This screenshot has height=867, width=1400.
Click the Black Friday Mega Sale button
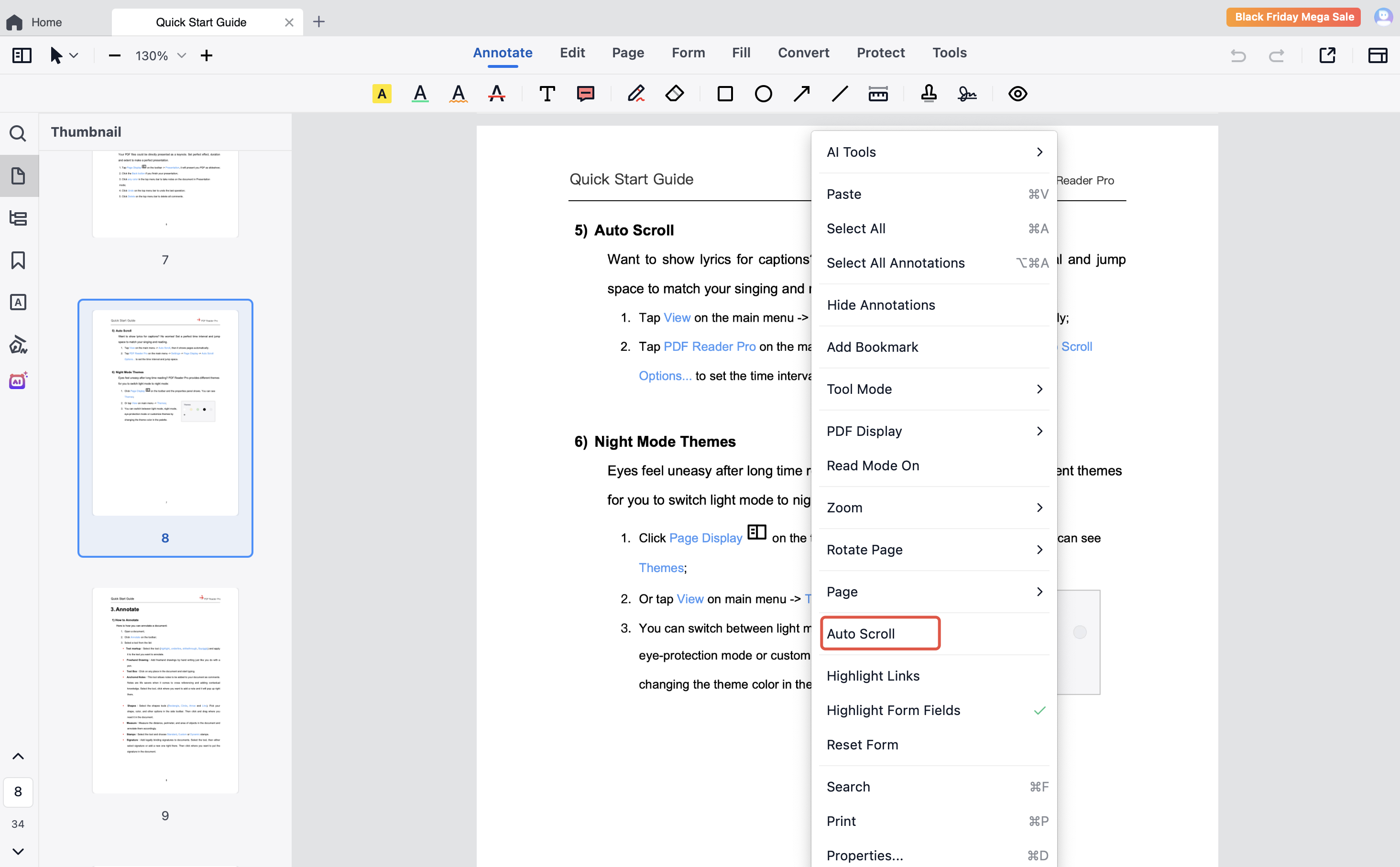tap(1293, 17)
